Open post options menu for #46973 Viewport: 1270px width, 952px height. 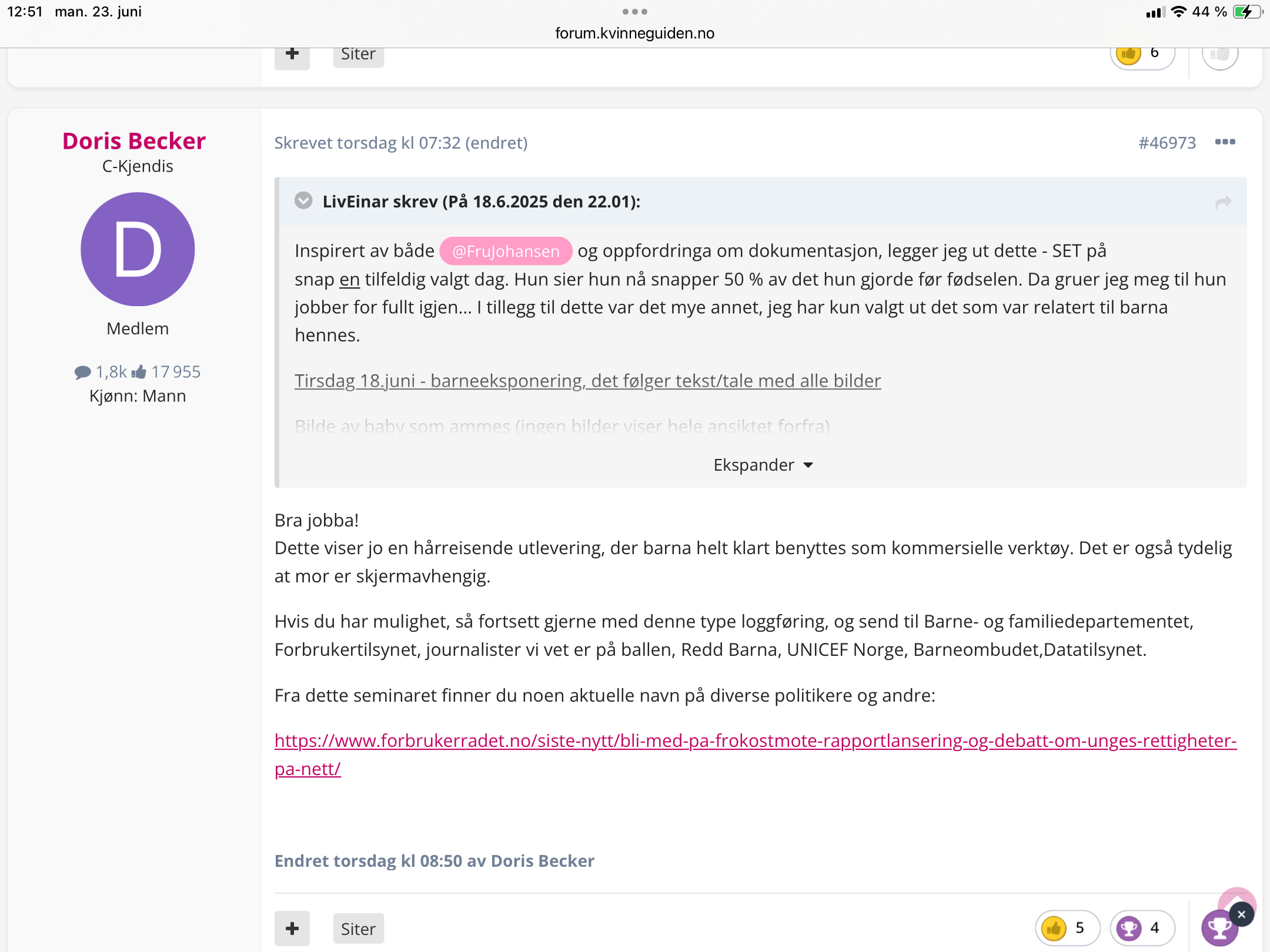point(1225,142)
